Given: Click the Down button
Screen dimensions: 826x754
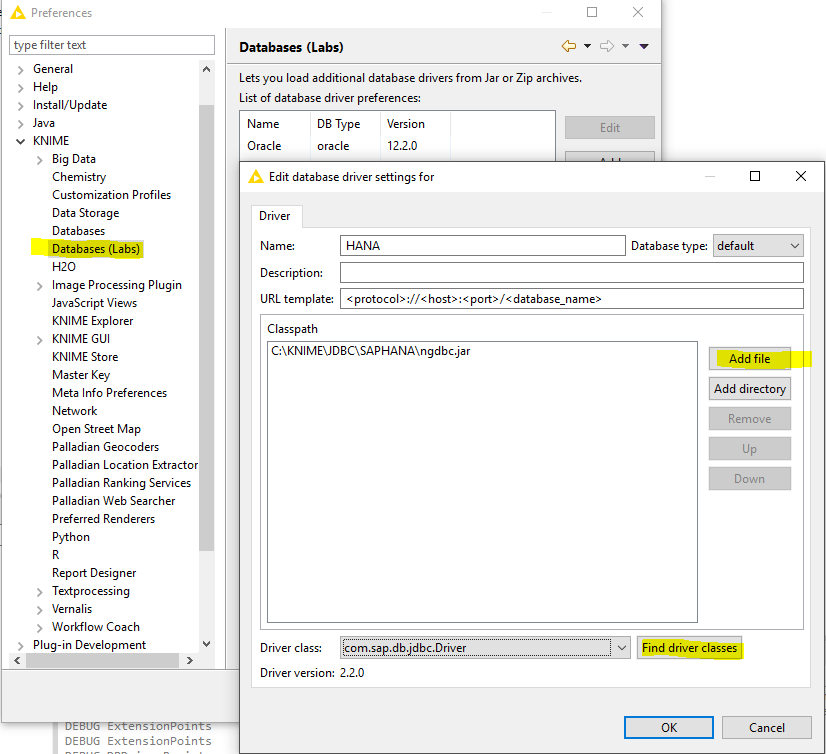Looking at the screenshot, I should [x=750, y=479].
